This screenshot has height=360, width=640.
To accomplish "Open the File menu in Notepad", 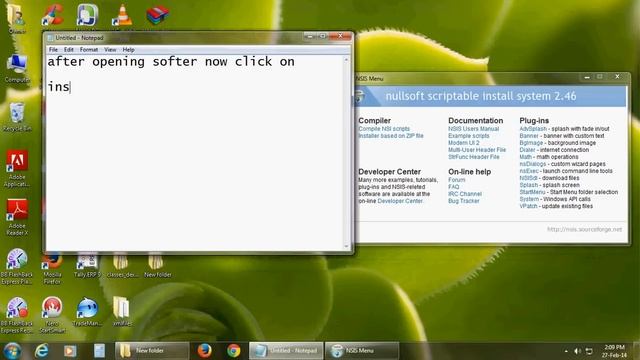I will pyautogui.click(x=53, y=49).
